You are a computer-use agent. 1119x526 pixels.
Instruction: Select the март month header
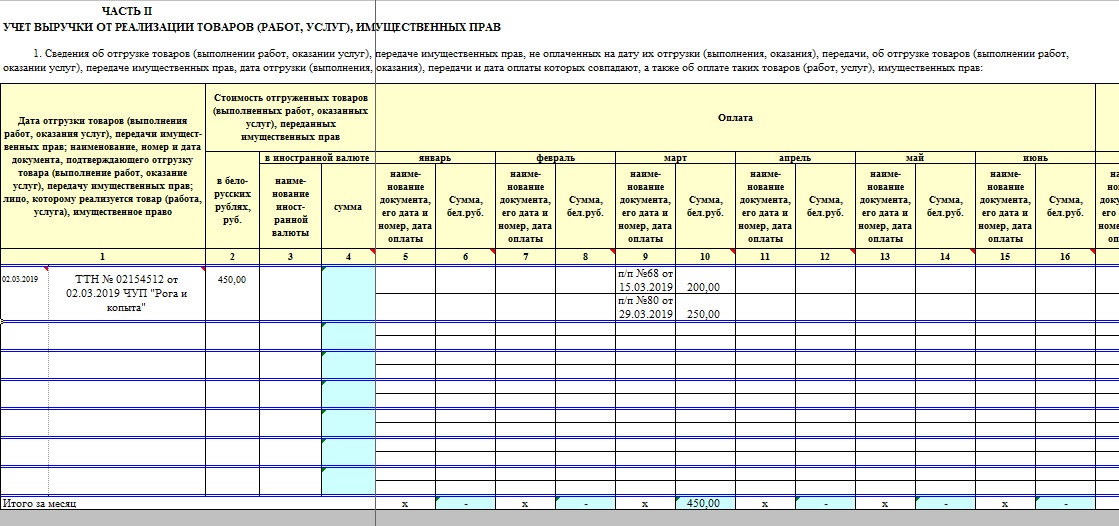675,158
